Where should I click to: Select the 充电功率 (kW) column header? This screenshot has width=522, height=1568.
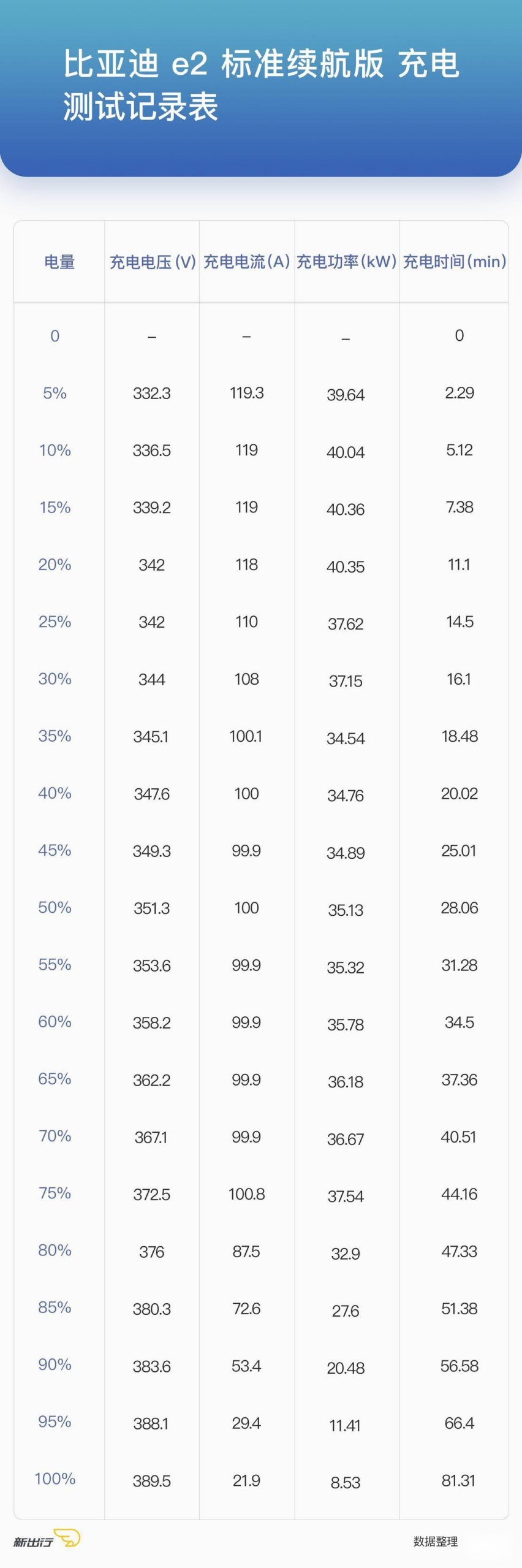(347, 262)
